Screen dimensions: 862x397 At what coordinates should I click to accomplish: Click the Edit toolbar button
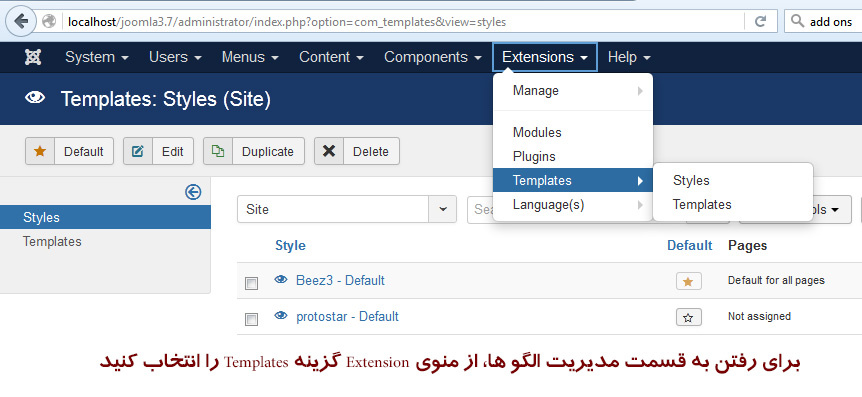(x=158, y=151)
